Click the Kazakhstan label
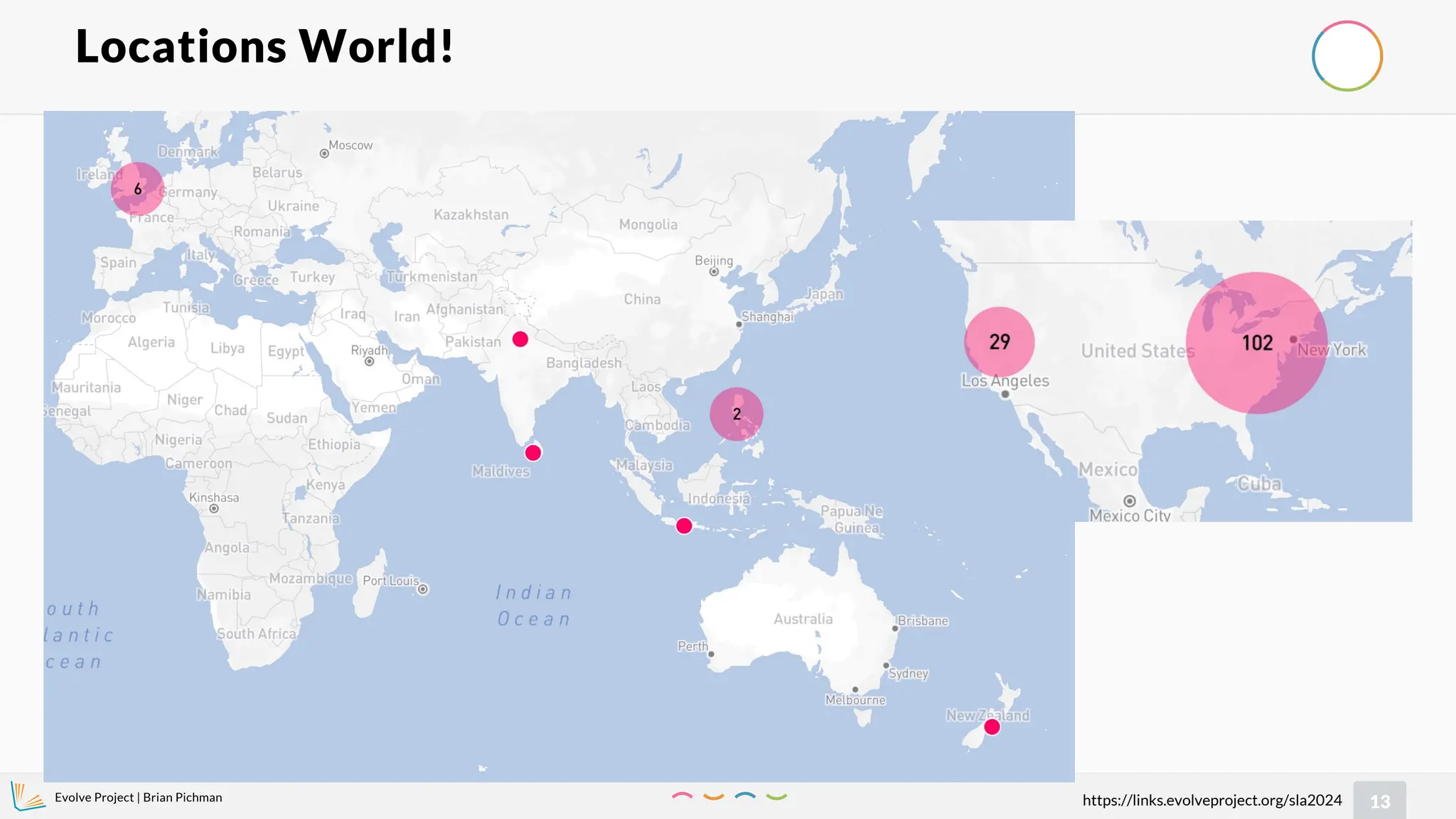 471,215
